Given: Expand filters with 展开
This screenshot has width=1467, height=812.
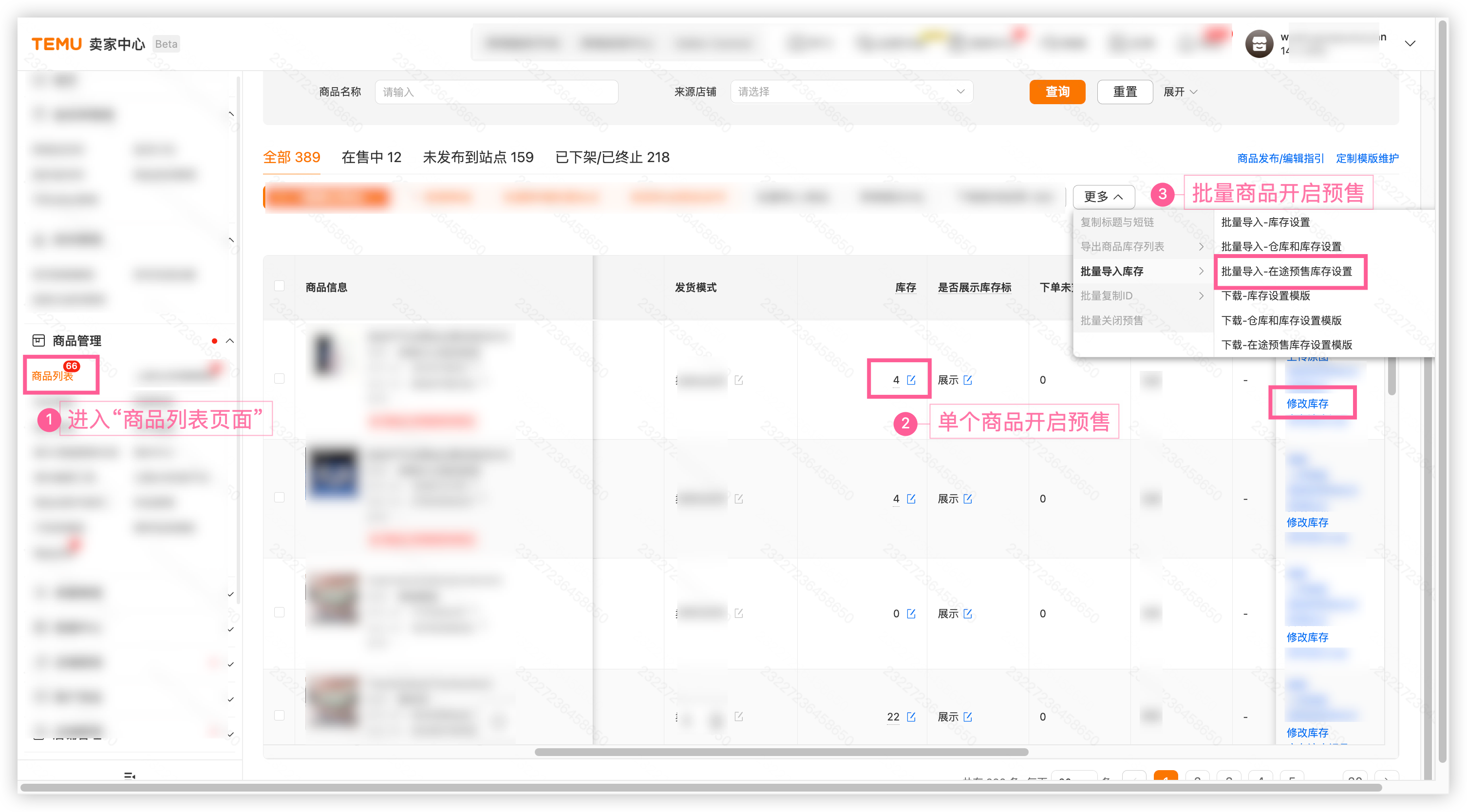Looking at the screenshot, I should (1180, 92).
